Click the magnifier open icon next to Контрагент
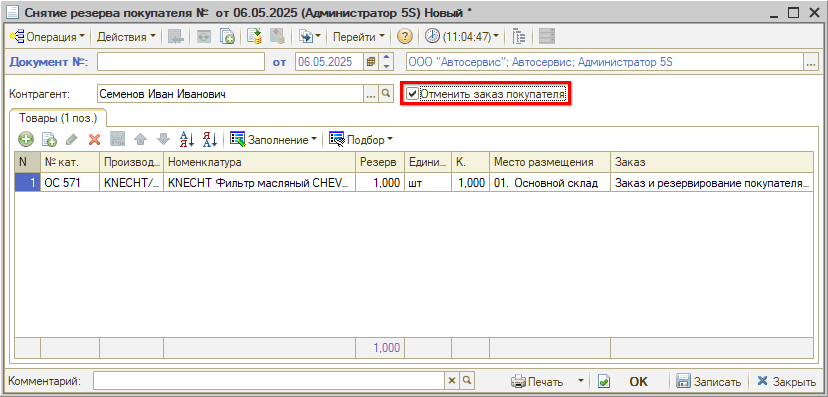The width and height of the screenshot is (828, 397). [386, 94]
